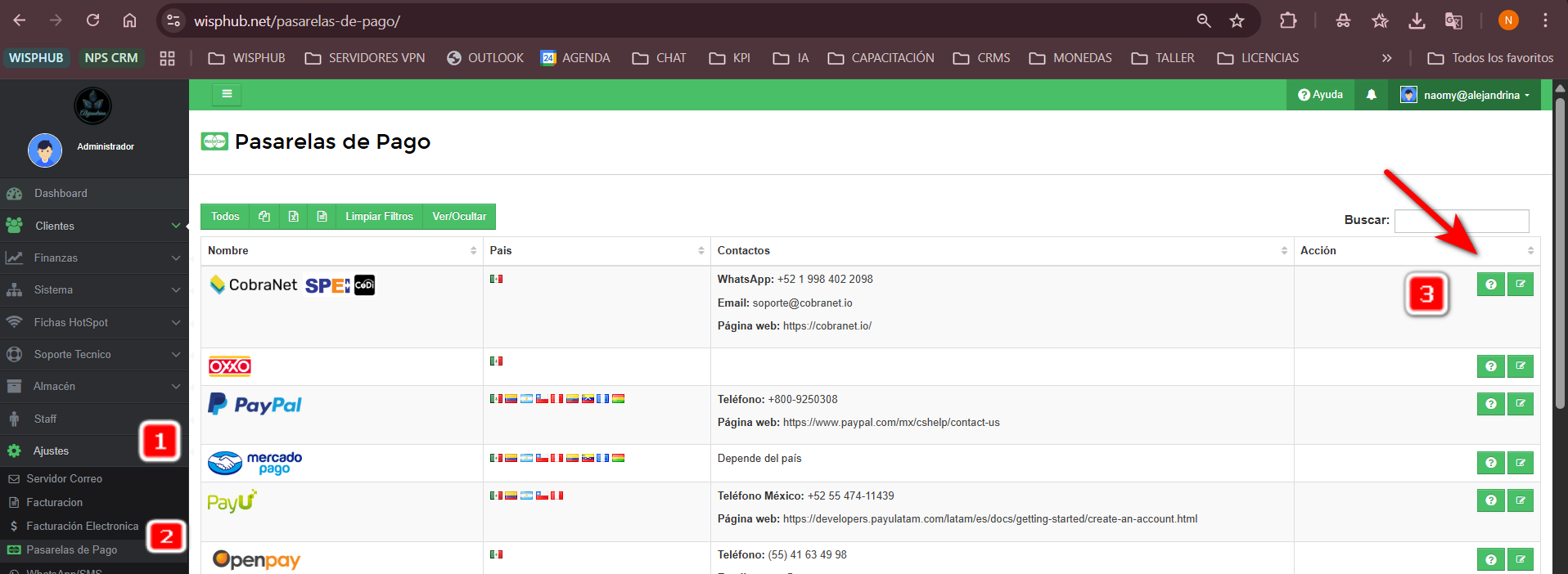The height and width of the screenshot is (574, 1568).
Task: Click the copy icon next to Todos
Action: coord(264,217)
